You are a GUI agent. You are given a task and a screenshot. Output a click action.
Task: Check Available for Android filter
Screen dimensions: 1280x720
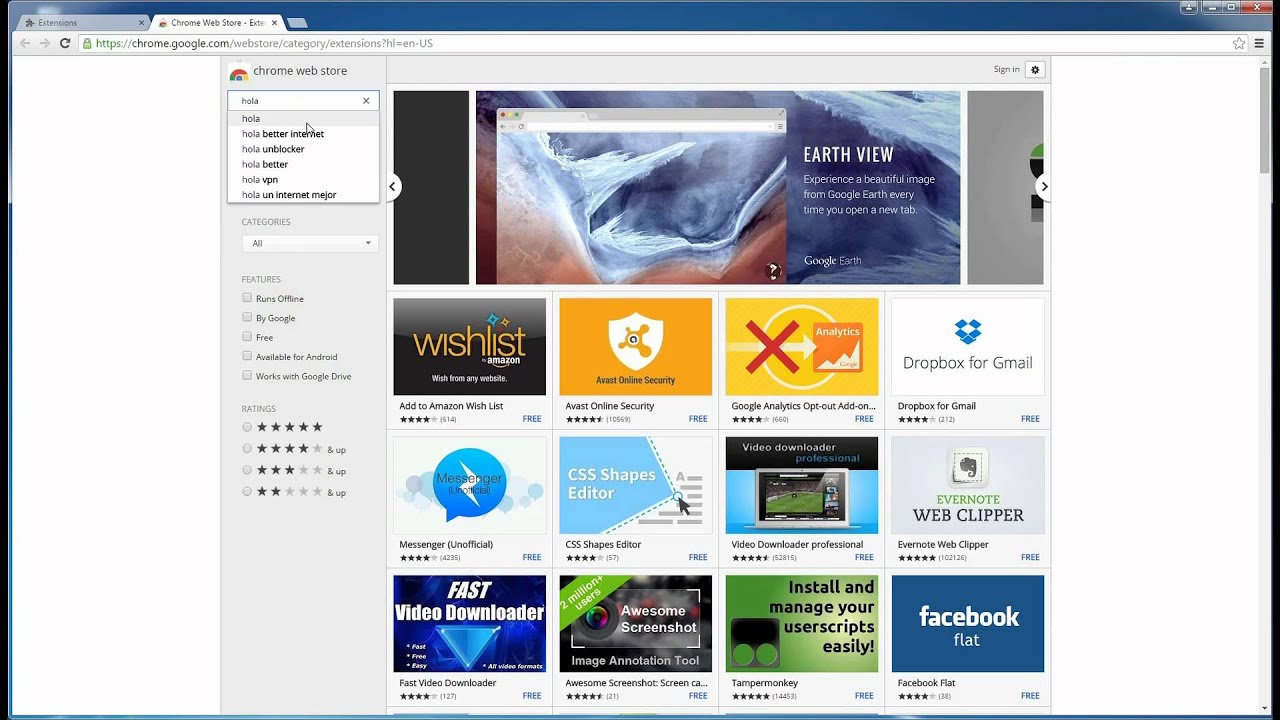(x=247, y=356)
